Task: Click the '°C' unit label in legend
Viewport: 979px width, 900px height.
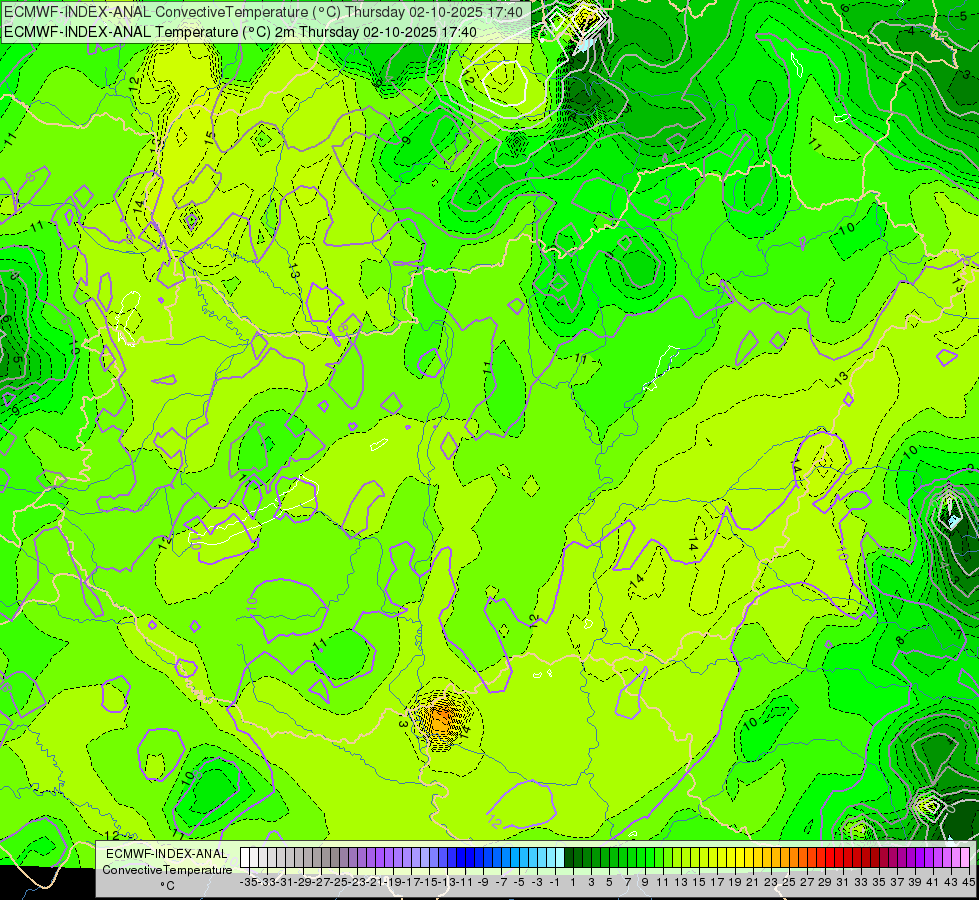Action: point(167,886)
